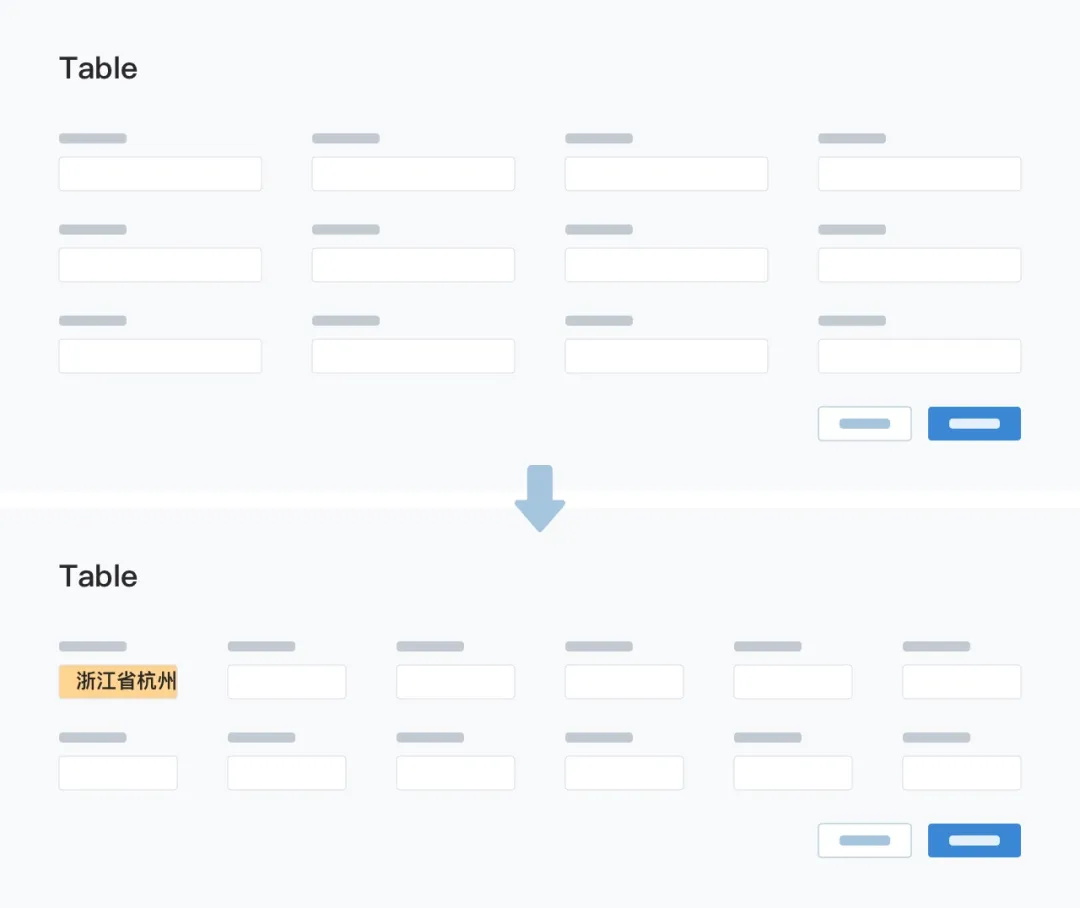The height and width of the screenshot is (908, 1080).
Task: Click the lower panel's second-row, third-column input
Action: coord(455,773)
